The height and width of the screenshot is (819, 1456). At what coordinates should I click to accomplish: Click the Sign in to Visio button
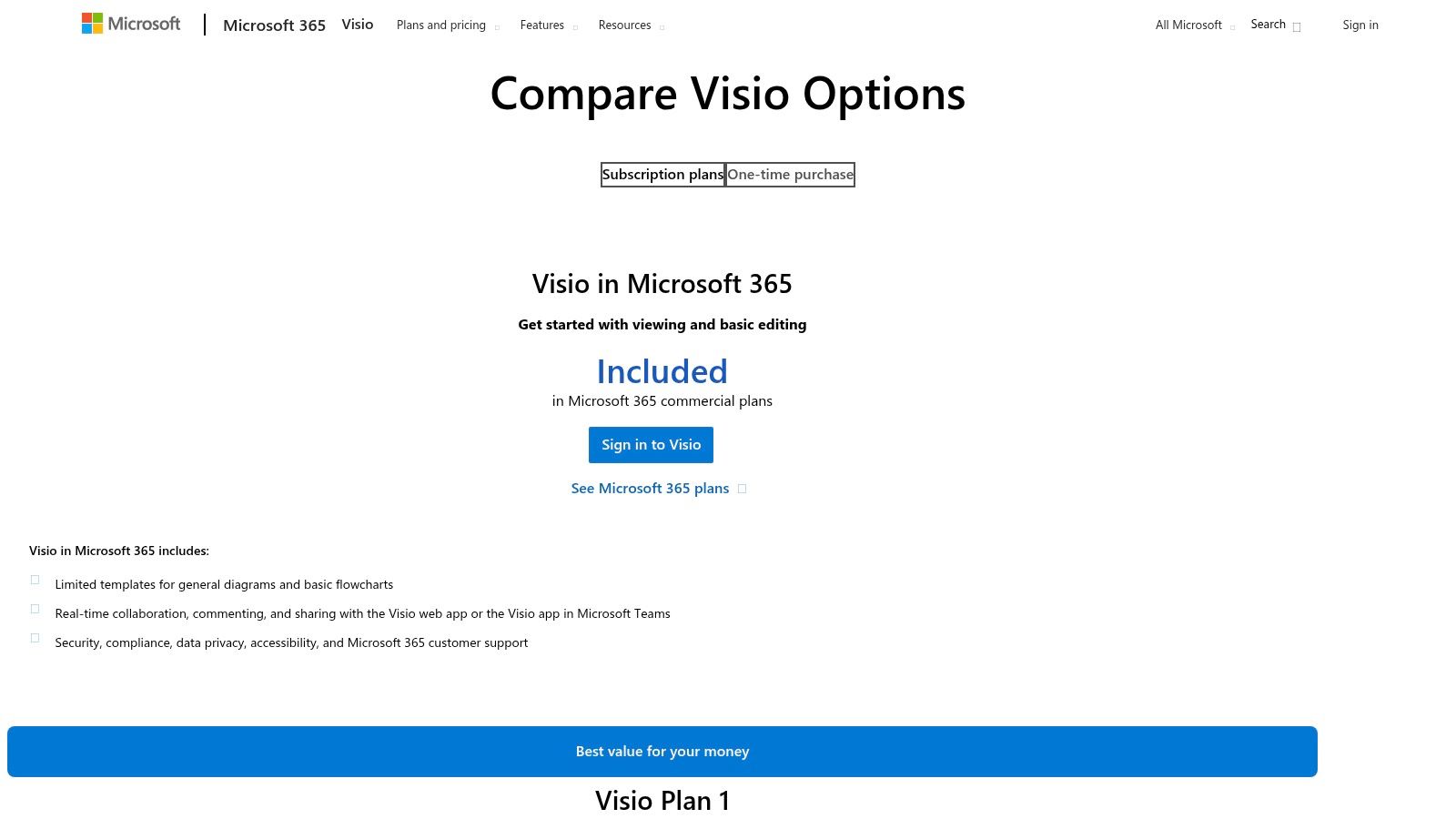[651, 444]
